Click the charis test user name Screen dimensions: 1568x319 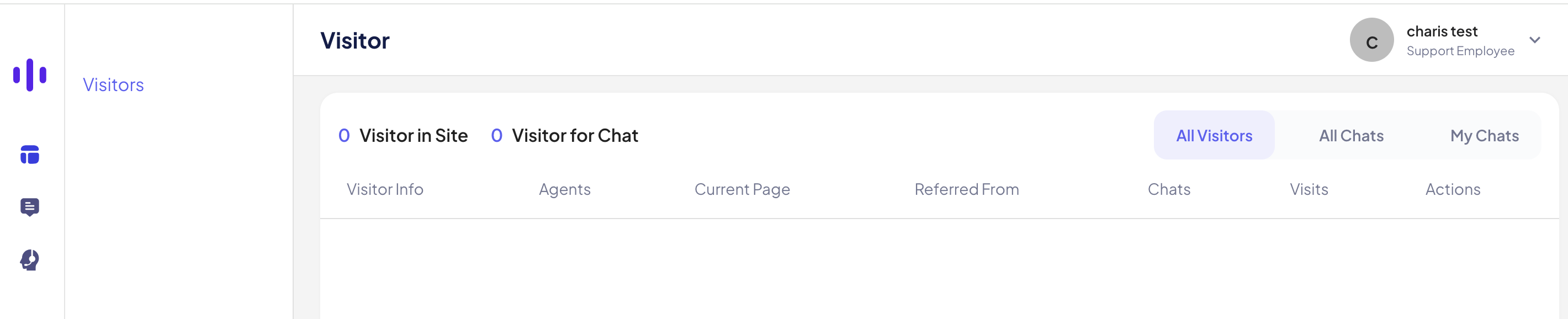coord(1442,31)
